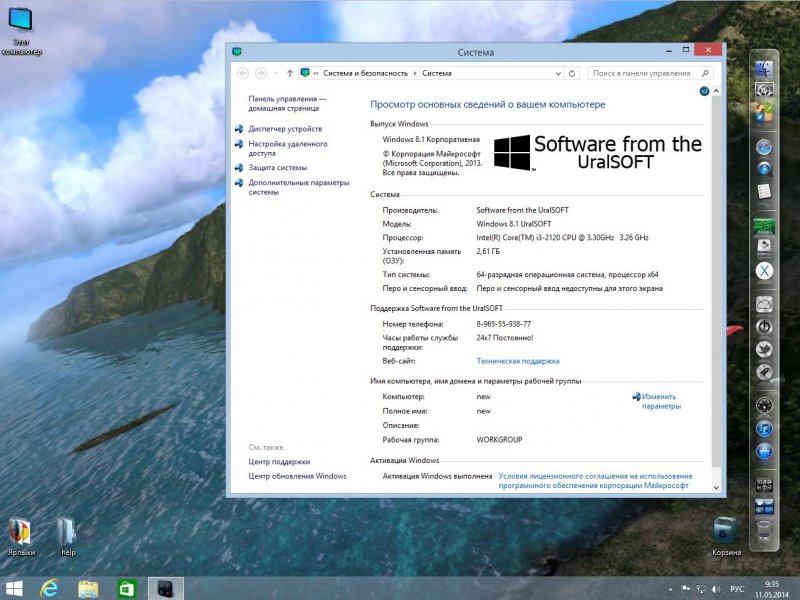Switch input language 'РУС' indicator
Screen dimensions: 800x600
[x=737, y=589]
